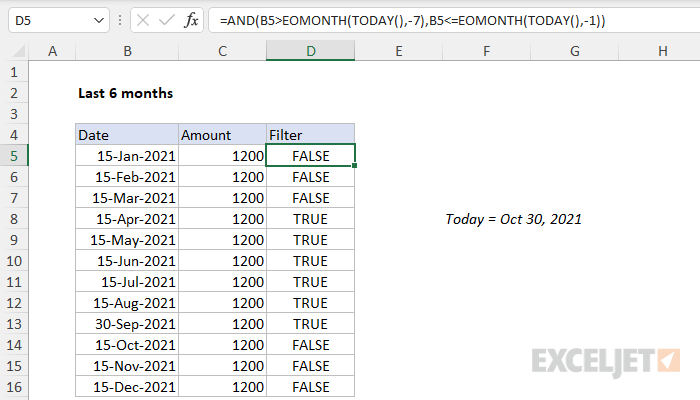
Task: Select row 5 header
Action: (x=14, y=156)
